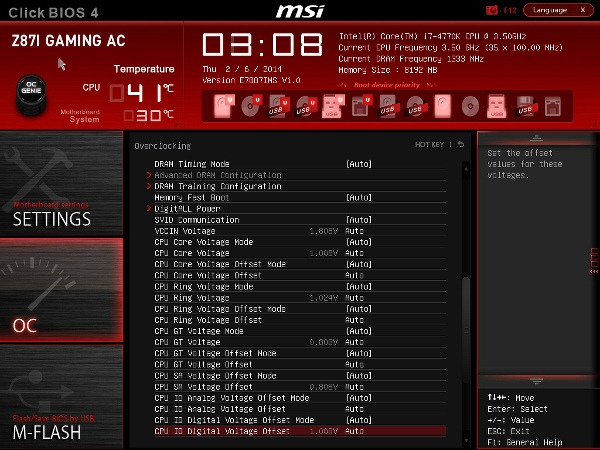The width and height of the screenshot is (600, 450).
Task: Select the CPU Core Voltage Auto value field
Action: click(354, 253)
